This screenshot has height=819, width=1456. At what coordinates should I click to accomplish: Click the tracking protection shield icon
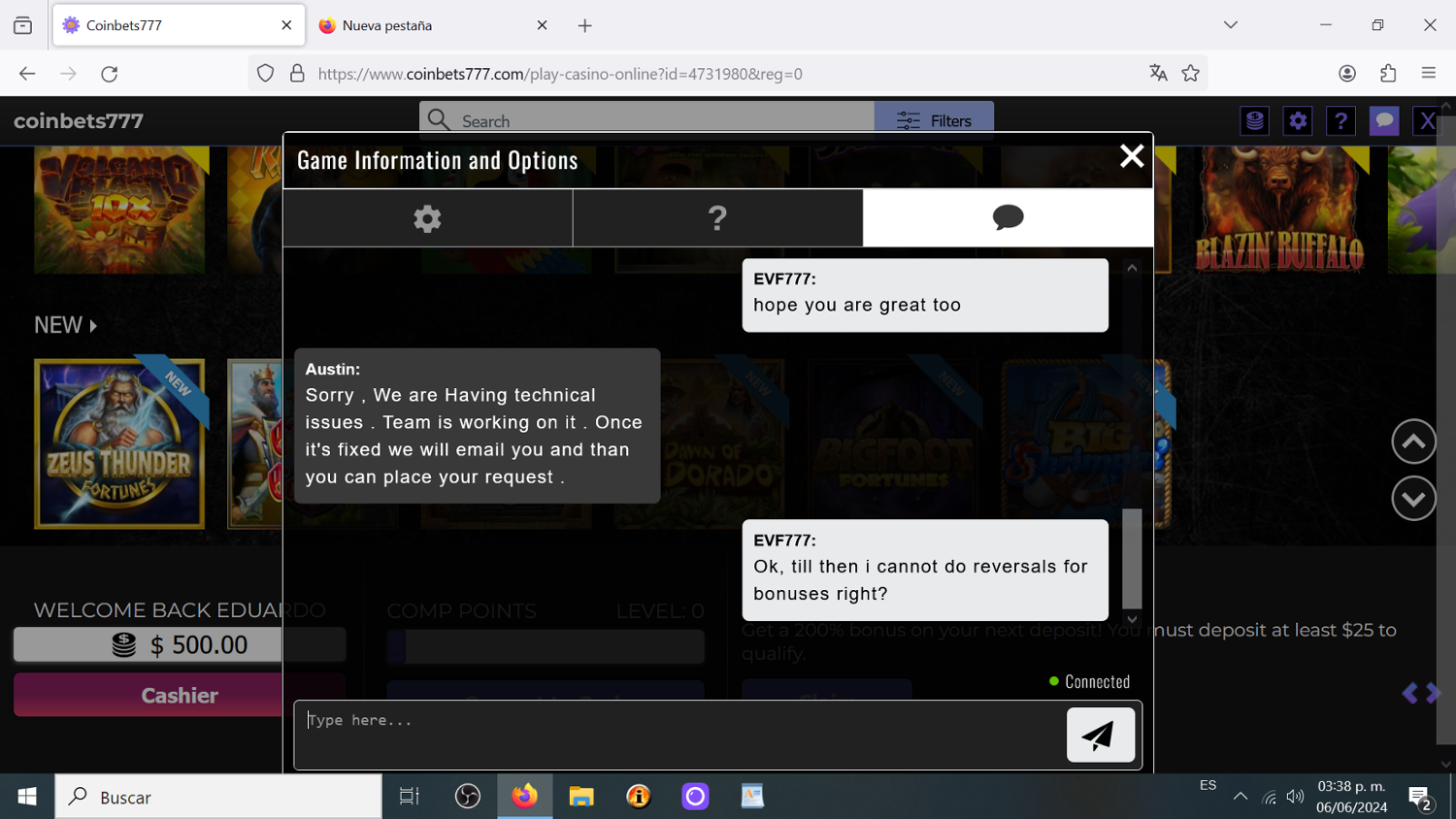(x=265, y=74)
